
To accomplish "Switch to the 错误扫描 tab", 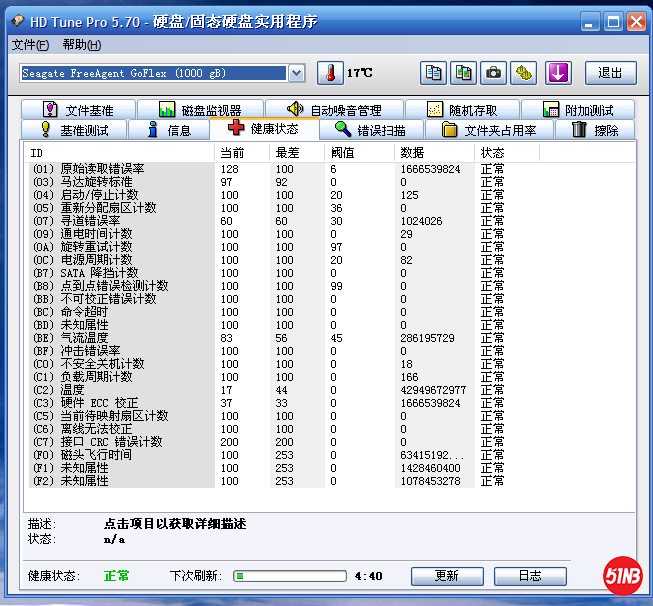I will [x=371, y=130].
